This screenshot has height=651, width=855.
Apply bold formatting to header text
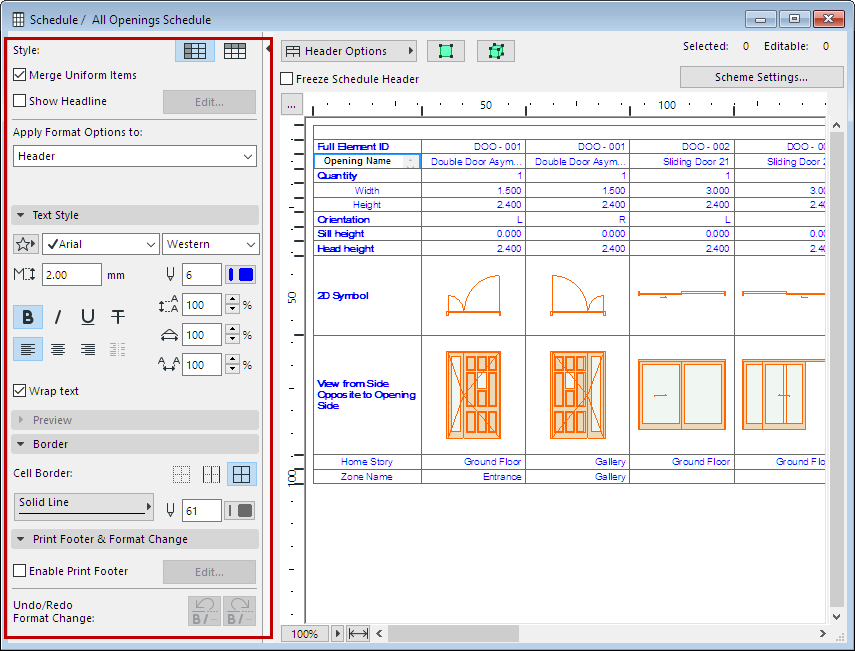[x=27, y=317]
